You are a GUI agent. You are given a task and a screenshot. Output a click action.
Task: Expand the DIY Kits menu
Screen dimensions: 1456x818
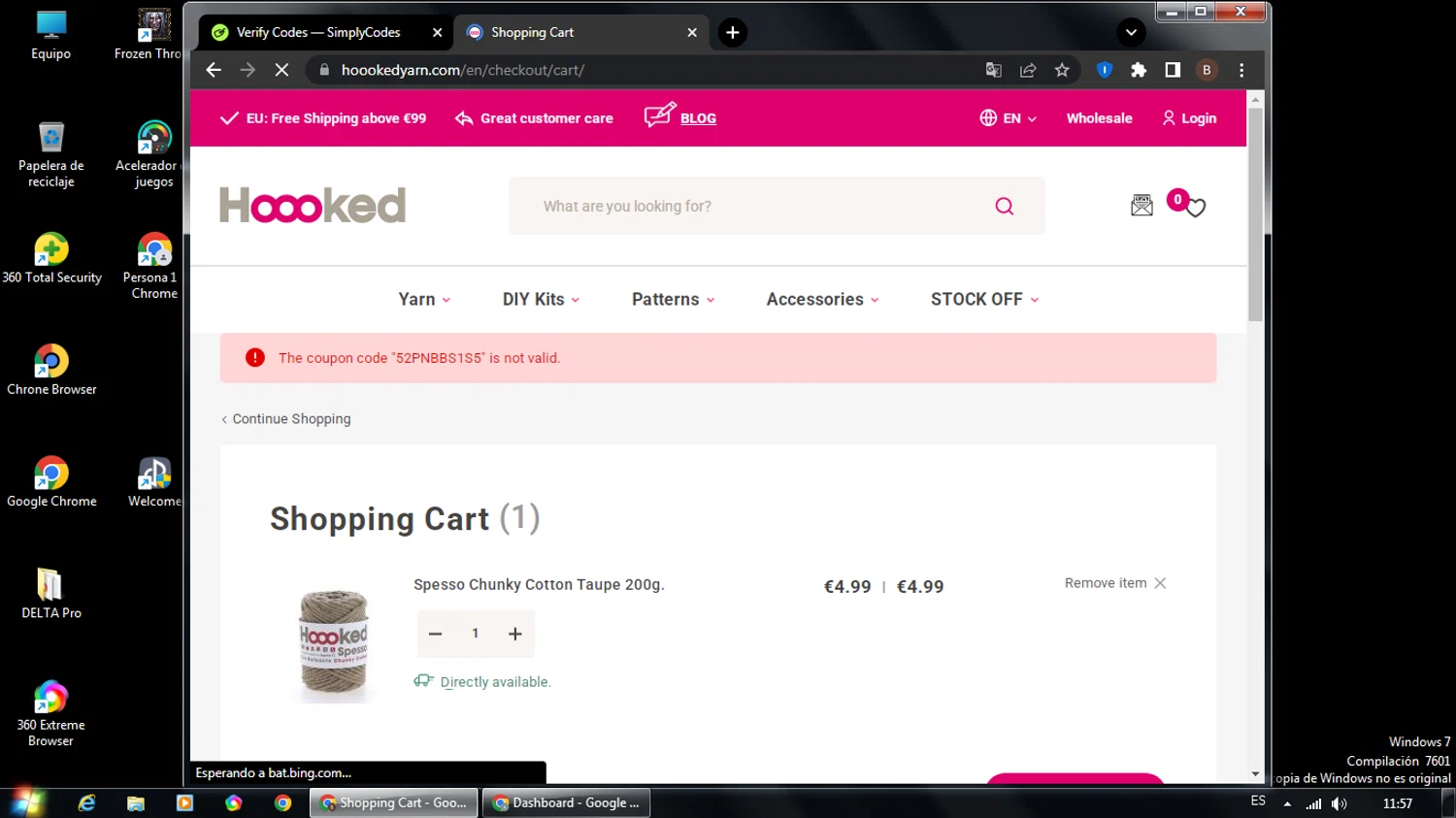[x=541, y=299]
